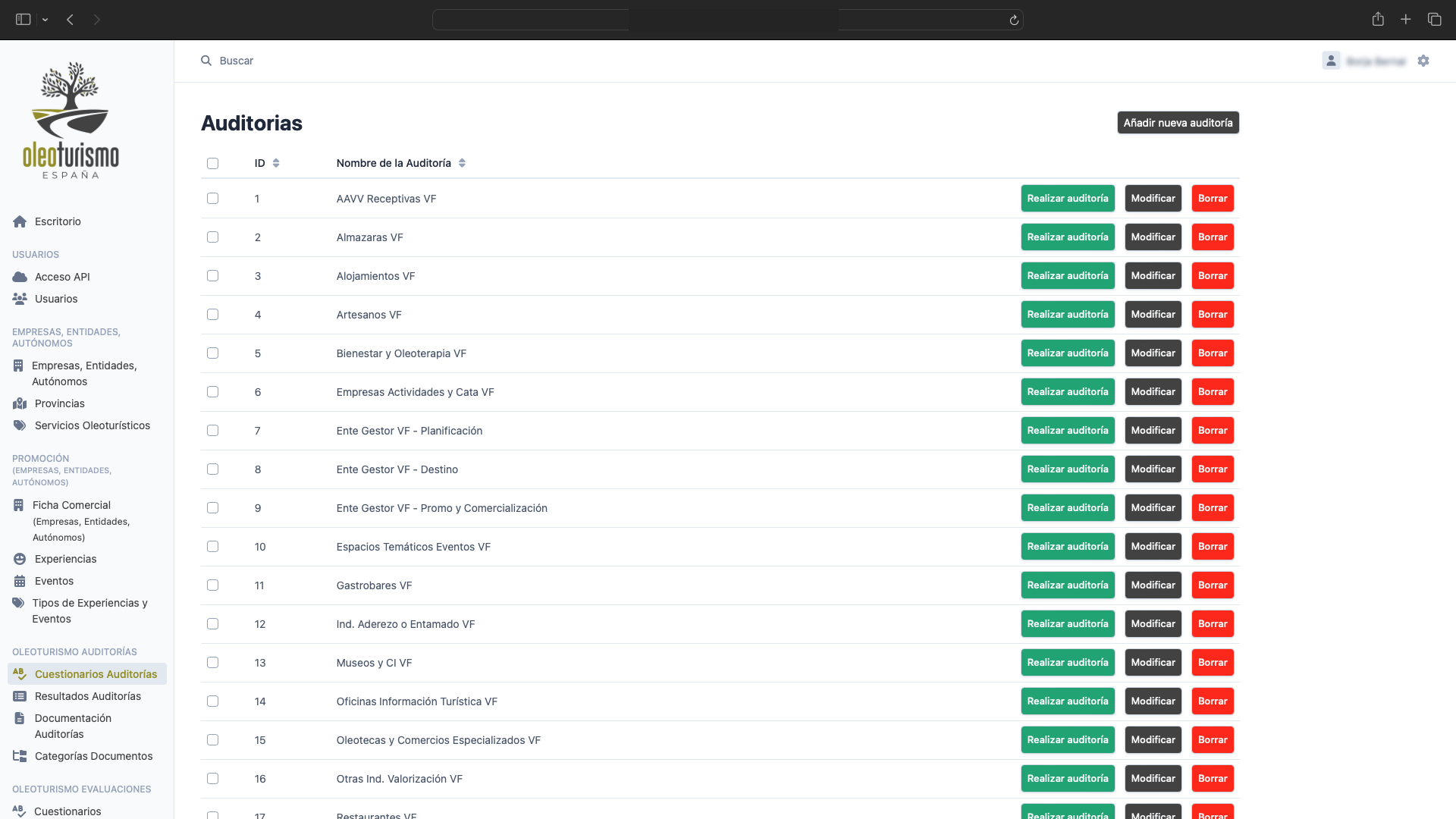Click the Provincias map icon
The height and width of the screenshot is (819, 1456).
tap(20, 403)
